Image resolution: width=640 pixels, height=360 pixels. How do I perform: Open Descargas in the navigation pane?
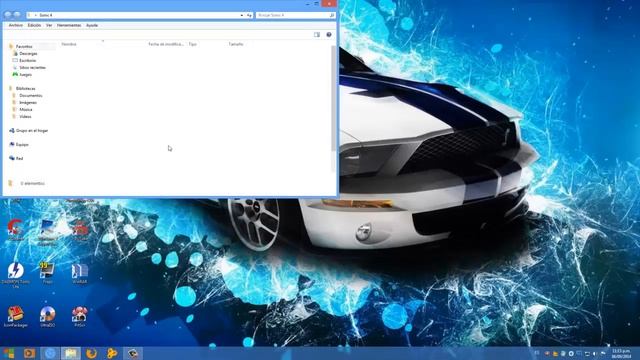coord(28,53)
